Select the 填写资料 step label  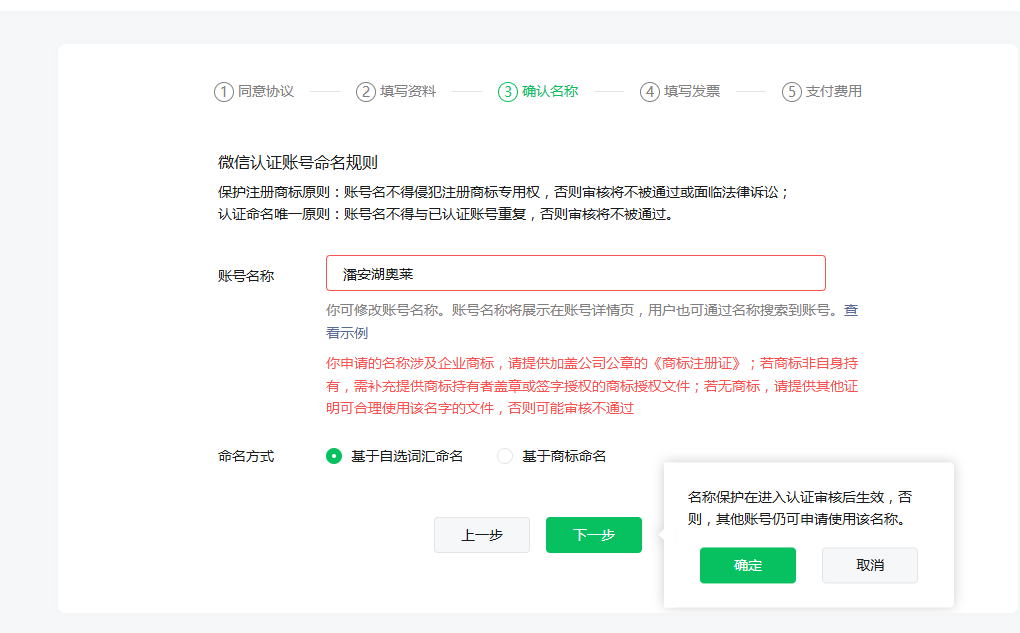click(408, 91)
